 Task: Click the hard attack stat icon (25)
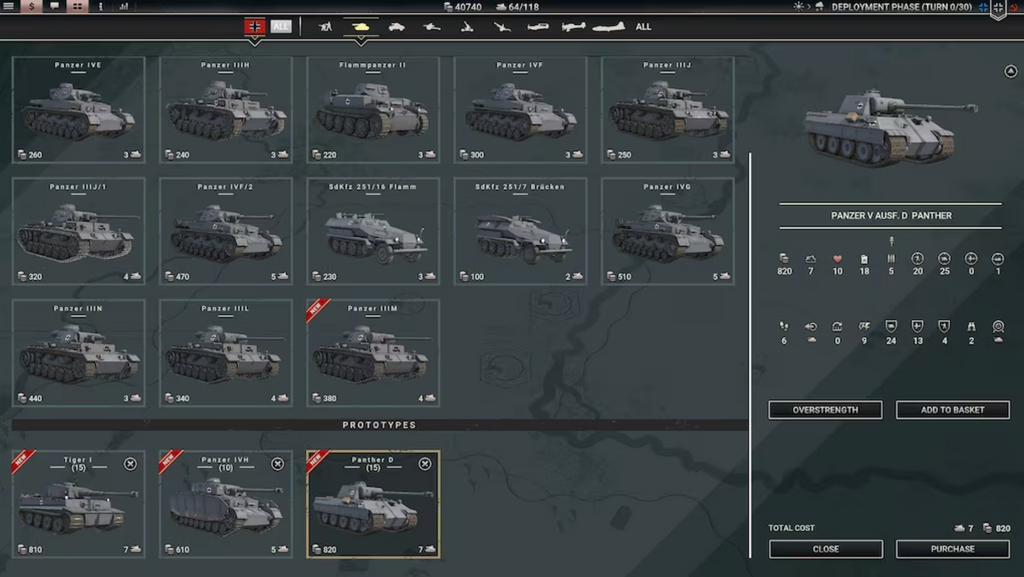coord(944,258)
